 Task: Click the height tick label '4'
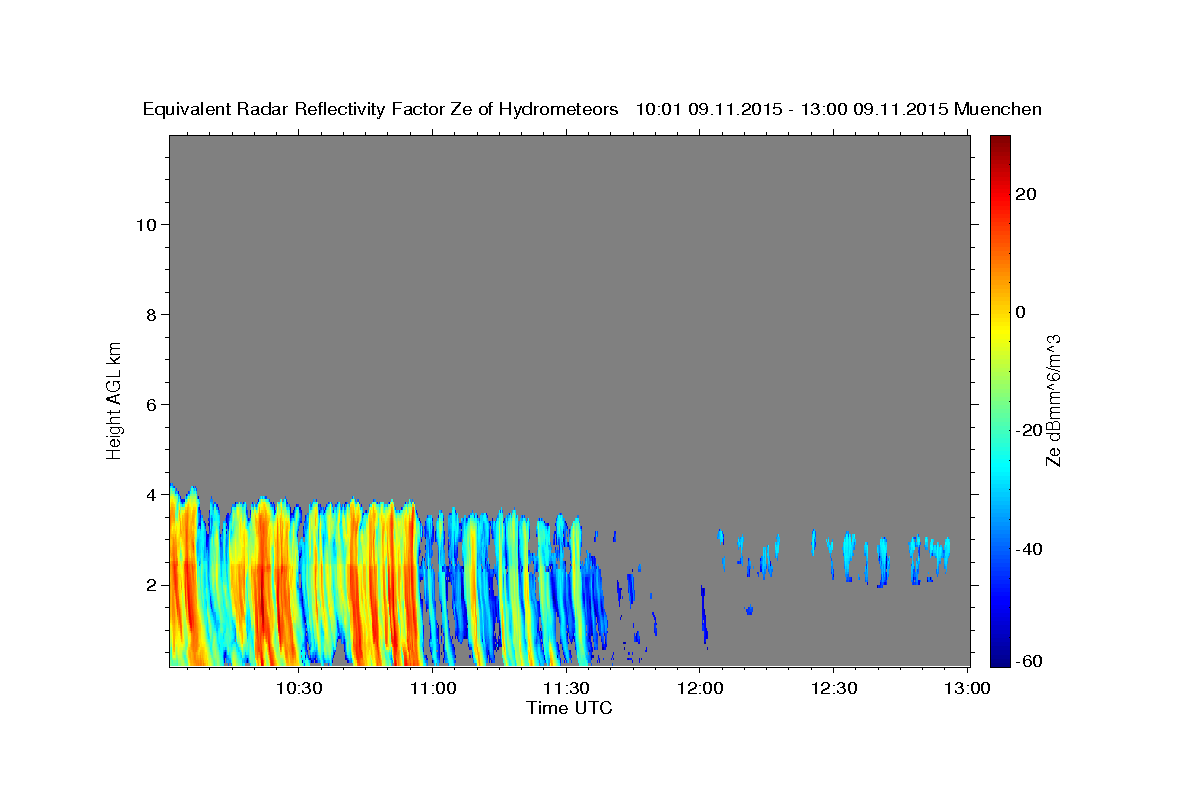152,494
